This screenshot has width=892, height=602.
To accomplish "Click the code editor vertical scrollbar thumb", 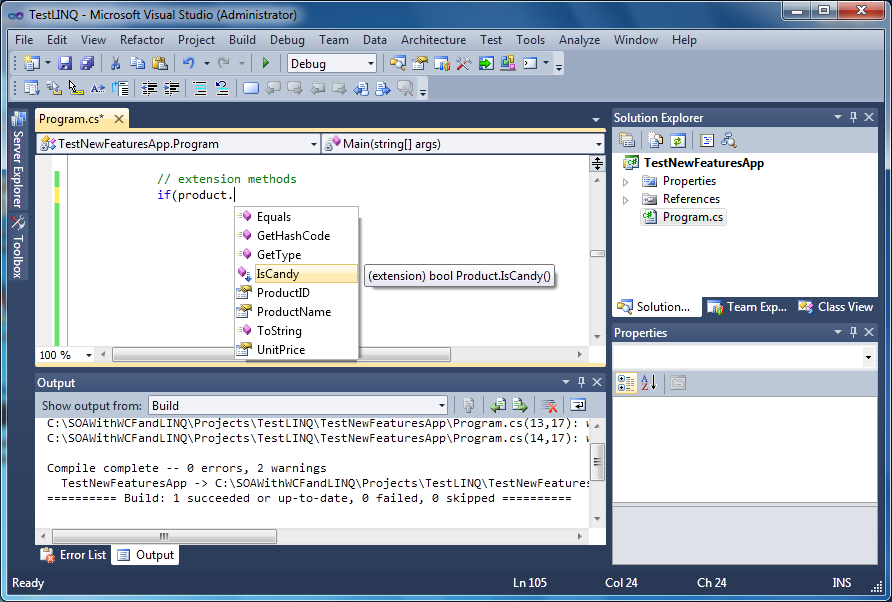I will 597,254.
